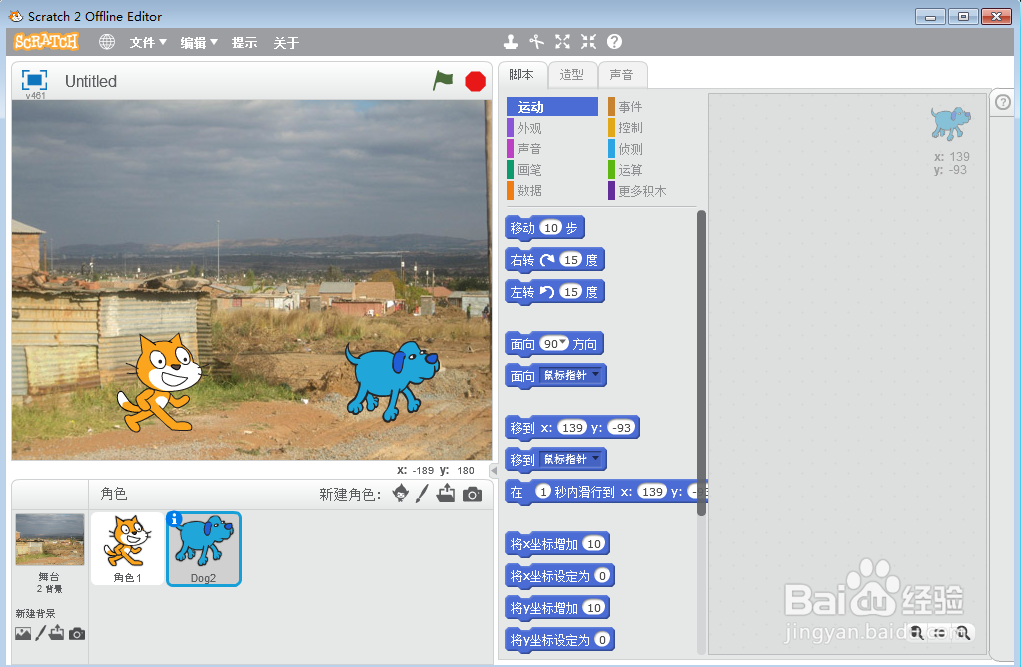Image resolution: width=1021 pixels, height=667 pixels.
Task: Click the Scratch logo
Action: pyautogui.click(x=46, y=42)
